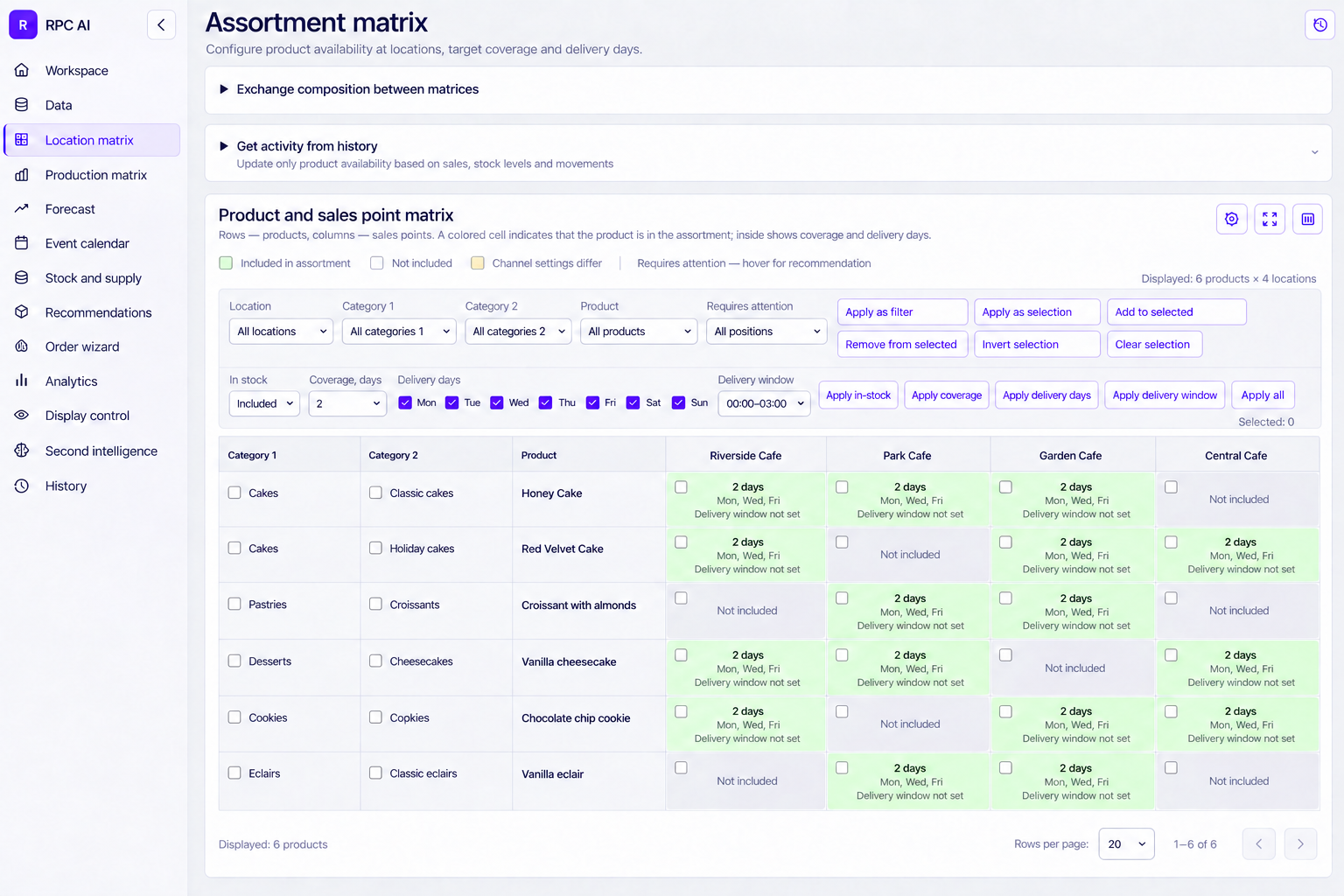Click the Recommendations cube icon
This screenshot has width=1344, height=896.
[x=22, y=312]
